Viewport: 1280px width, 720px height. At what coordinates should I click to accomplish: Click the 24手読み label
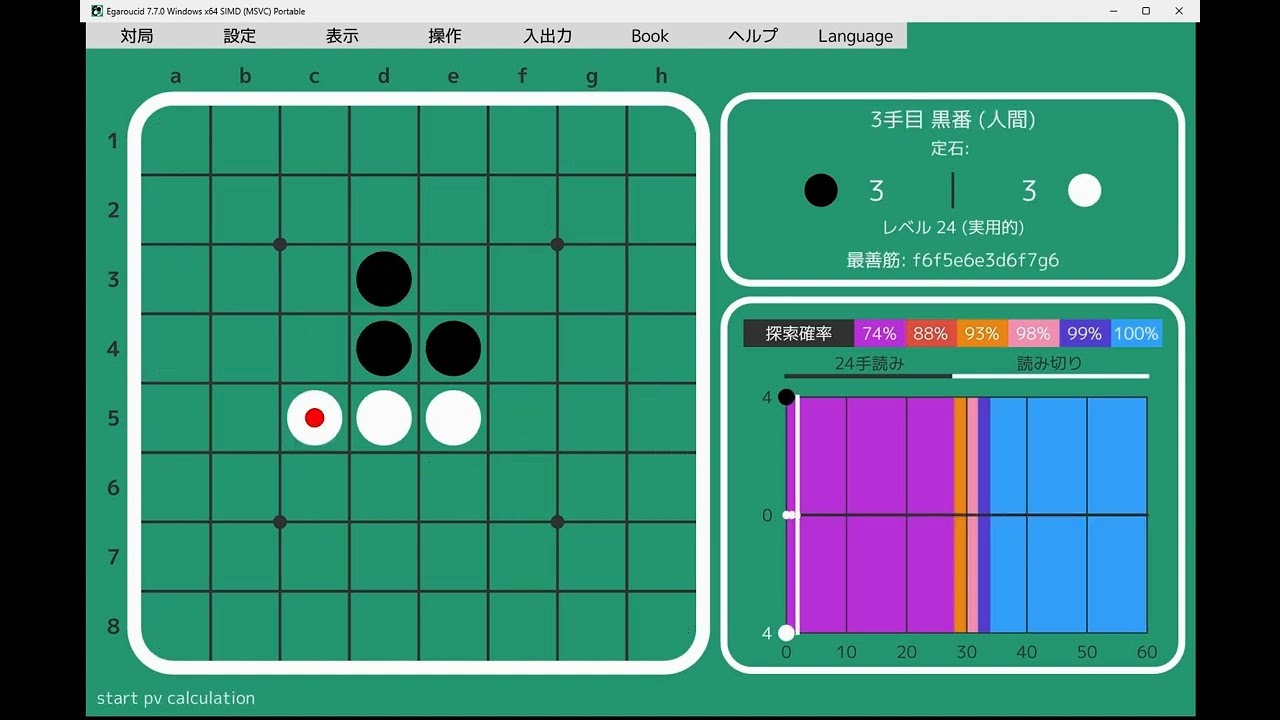(x=869, y=364)
